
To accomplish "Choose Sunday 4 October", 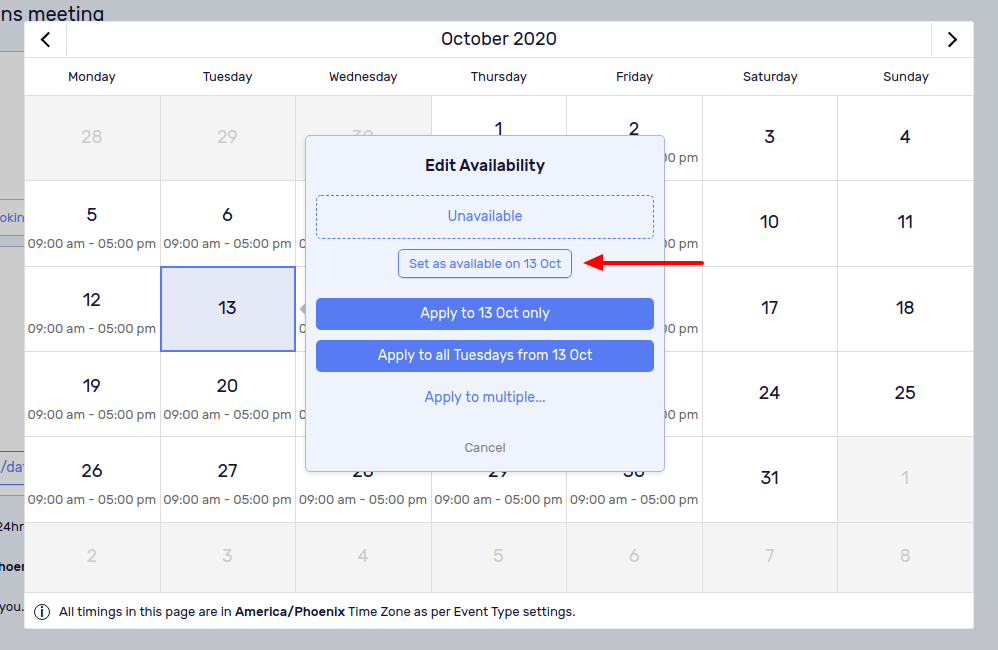I will (905, 138).
